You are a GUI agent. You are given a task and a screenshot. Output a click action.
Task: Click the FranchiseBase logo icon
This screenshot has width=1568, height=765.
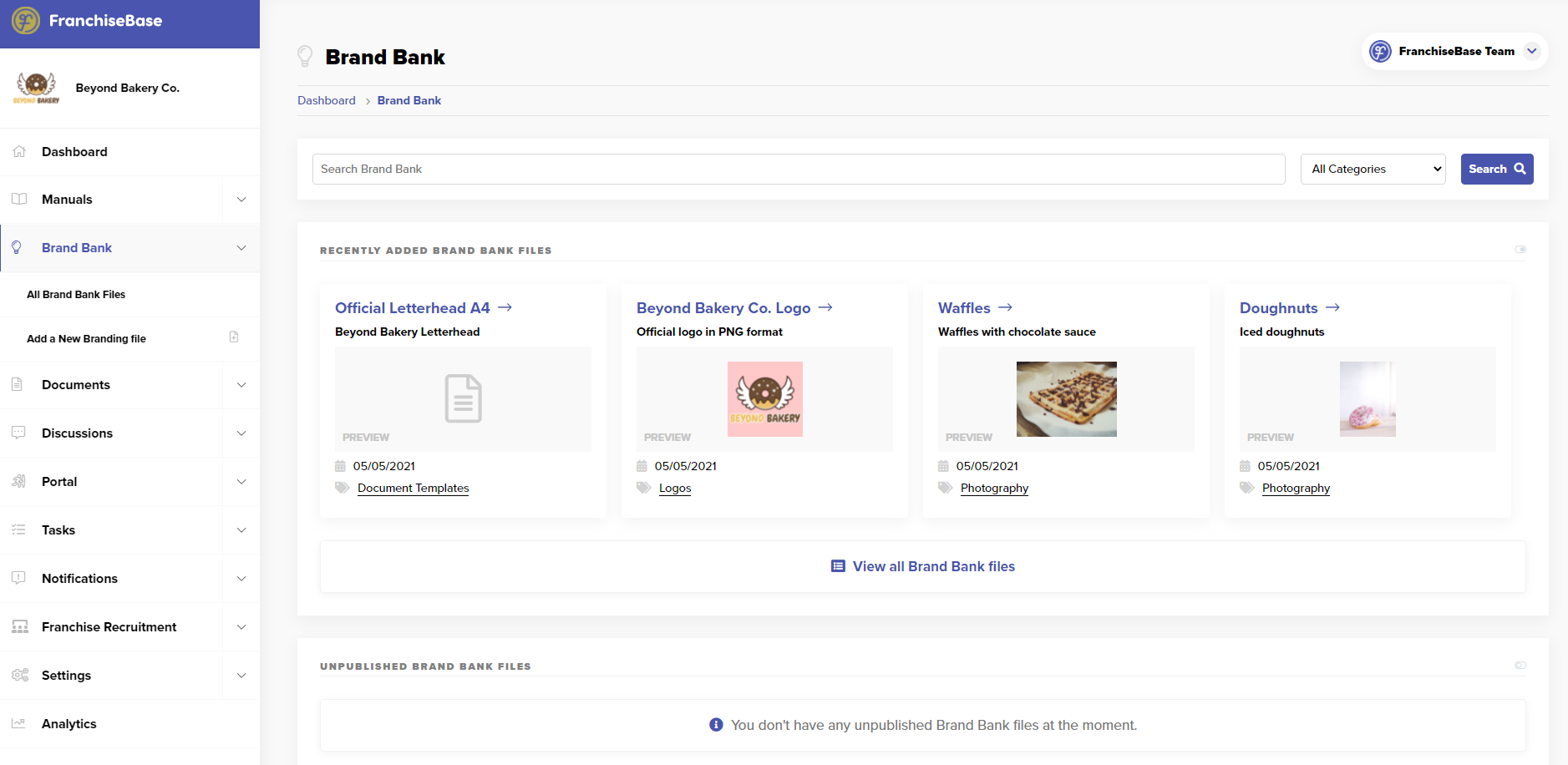26,21
